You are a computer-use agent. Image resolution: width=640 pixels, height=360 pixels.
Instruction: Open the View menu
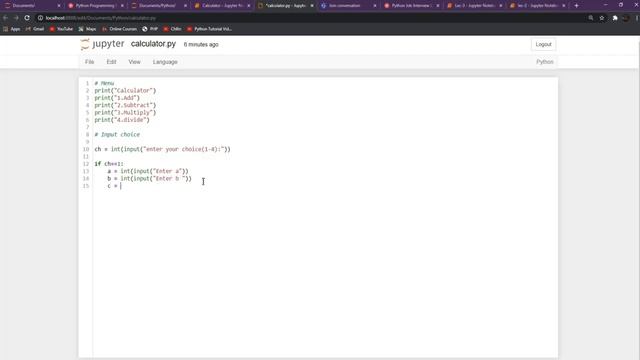(134, 62)
